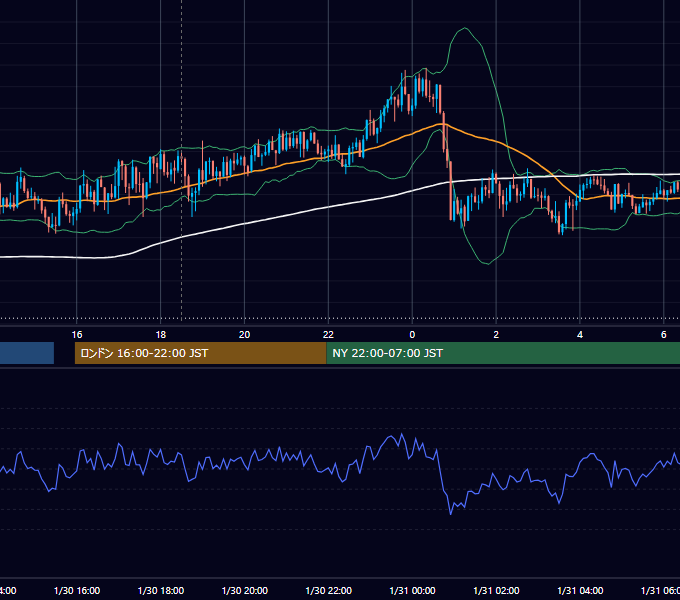Click the 1/31 00:00 date label

pyautogui.click(x=412, y=591)
